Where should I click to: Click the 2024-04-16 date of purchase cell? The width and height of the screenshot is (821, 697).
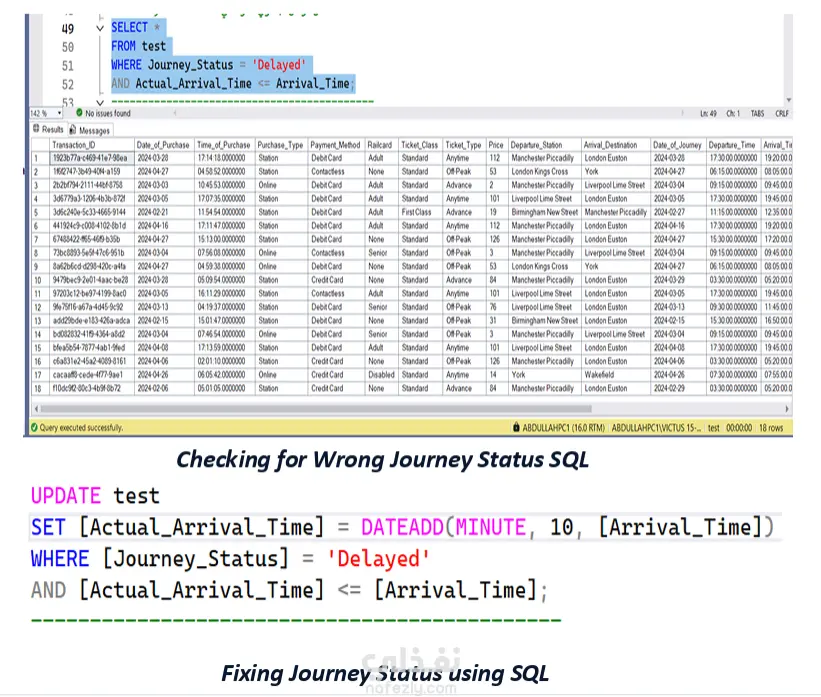tap(164, 226)
